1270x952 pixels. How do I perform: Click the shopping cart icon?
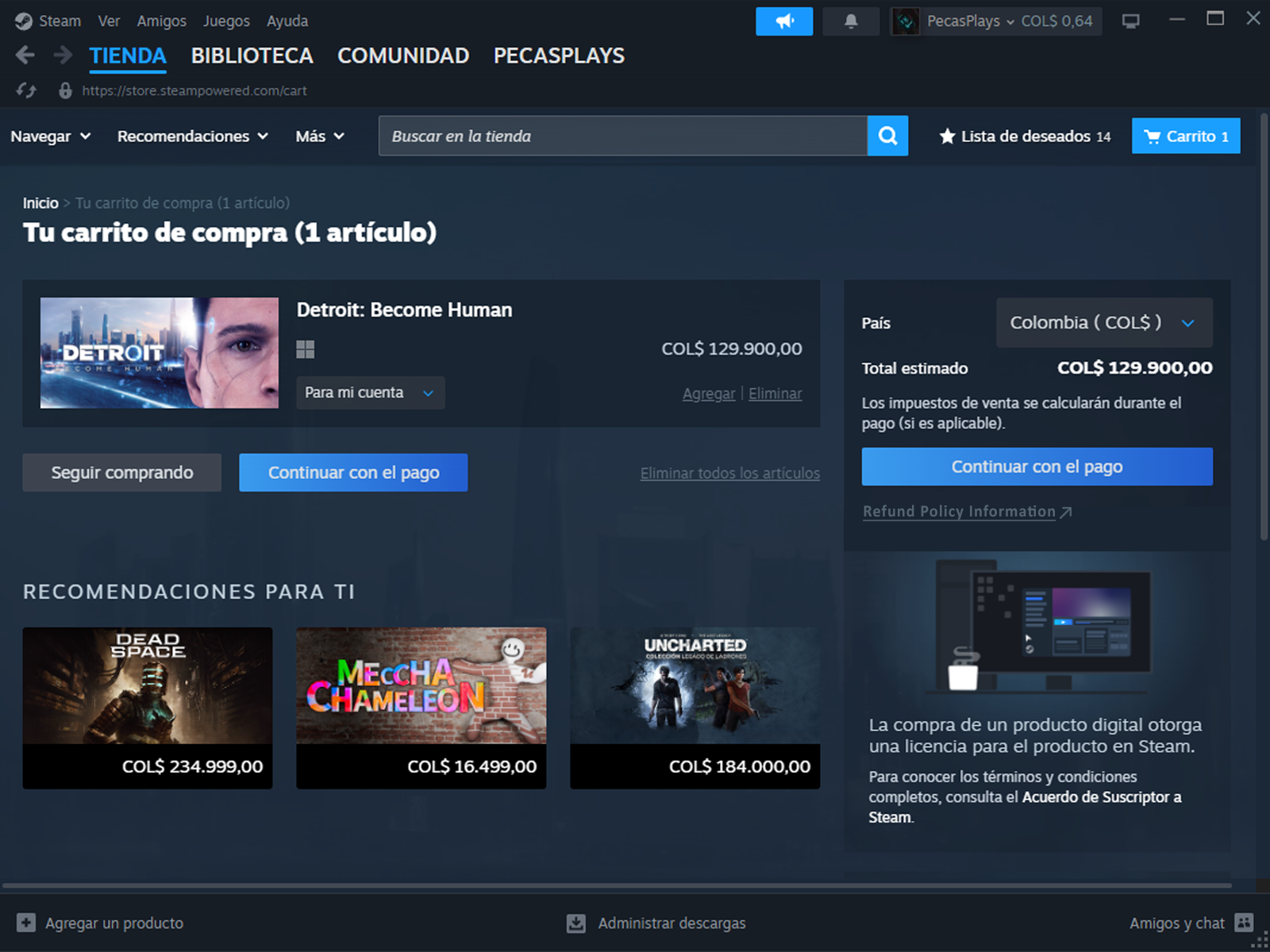point(1153,136)
